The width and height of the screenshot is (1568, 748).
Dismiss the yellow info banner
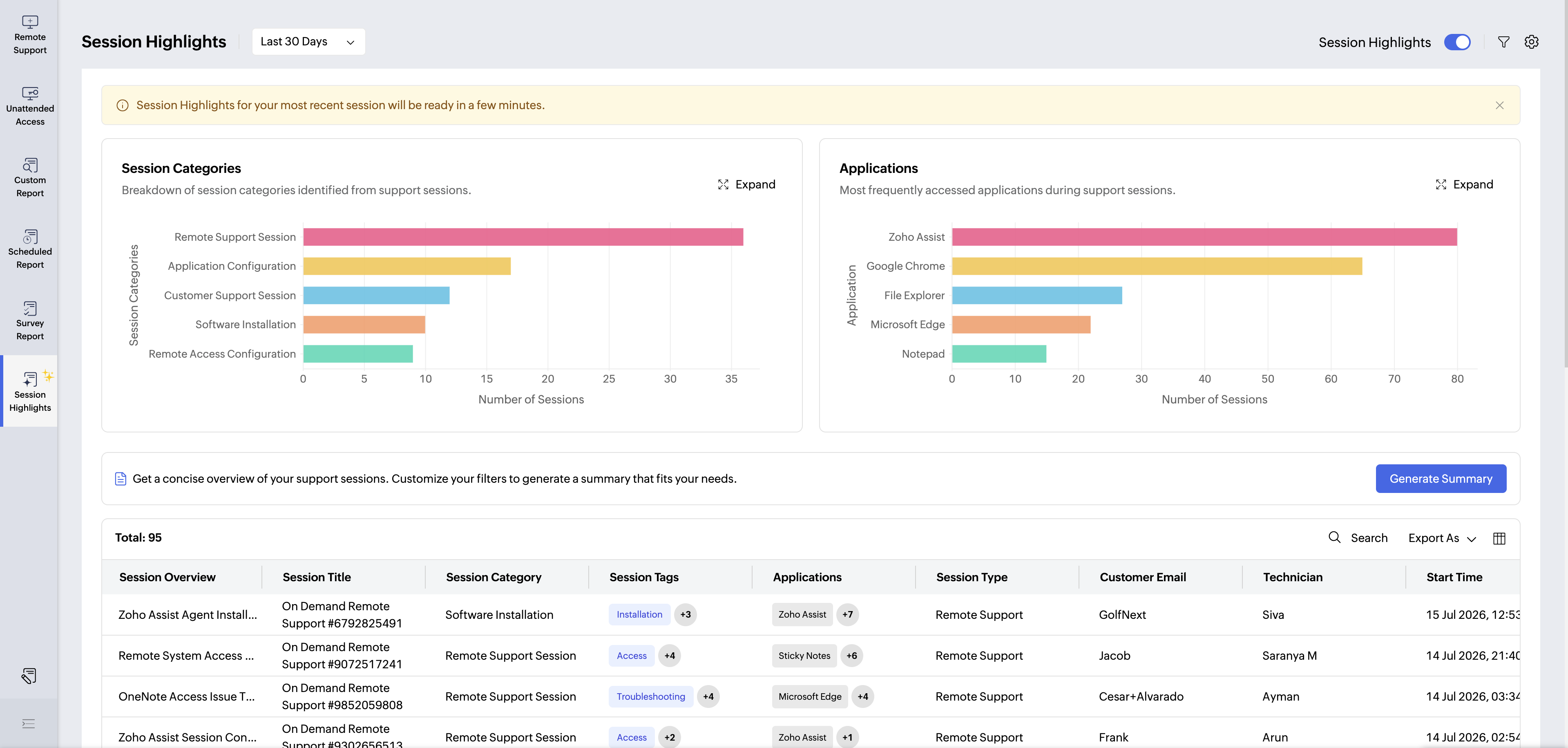click(1499, 105)
